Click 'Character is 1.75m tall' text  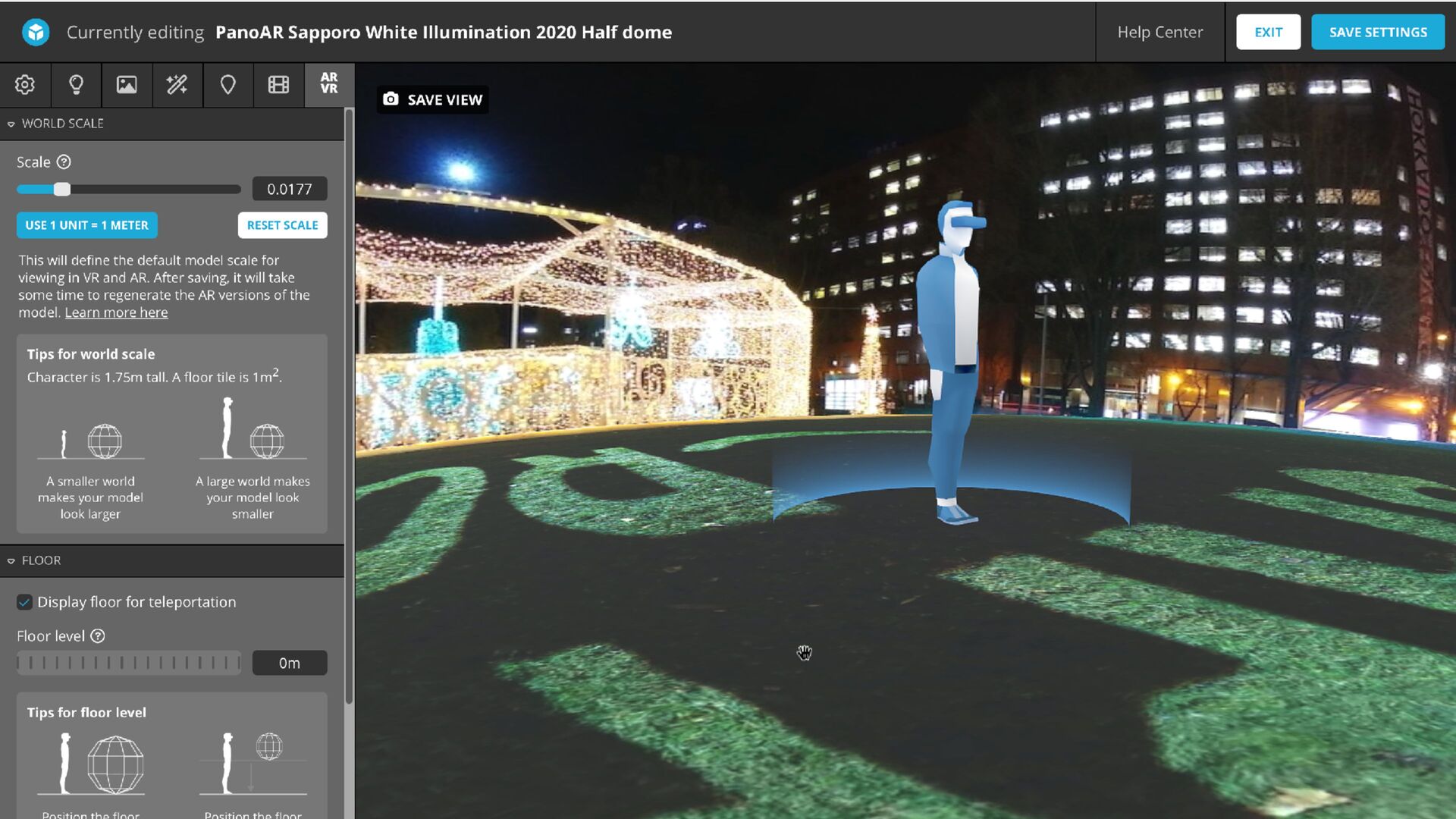pyautogui.click(x=97, y=377)
